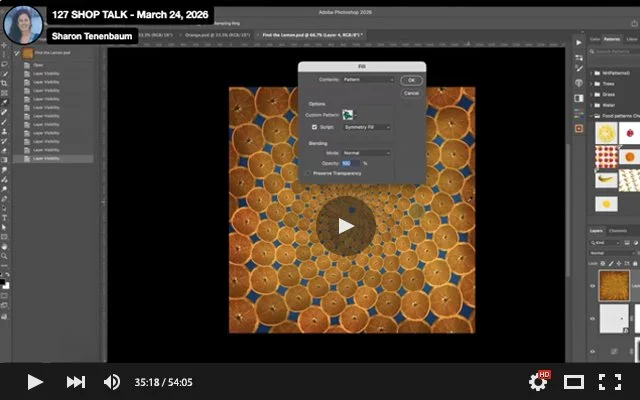The image size is (640, 400).
Task: Select the Hand tool
Action: (x=4, y=247)
